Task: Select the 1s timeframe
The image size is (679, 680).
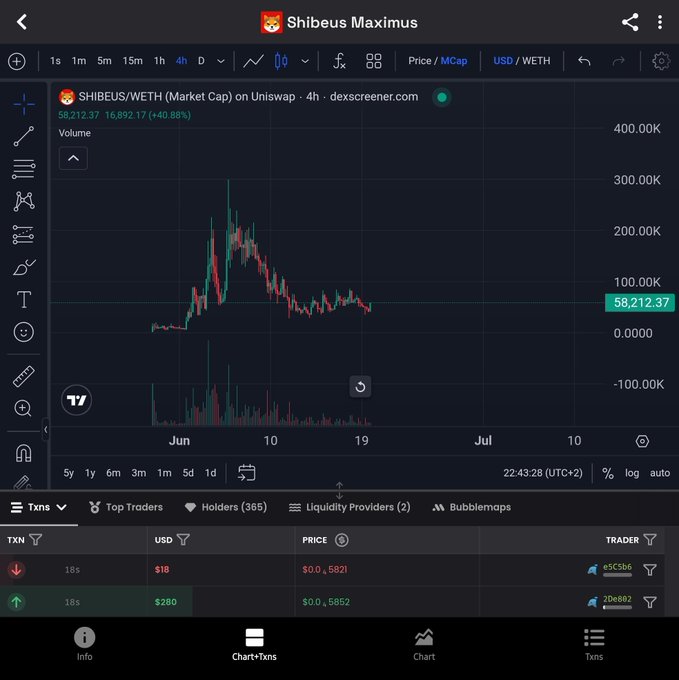Action: tap(55, 61)
